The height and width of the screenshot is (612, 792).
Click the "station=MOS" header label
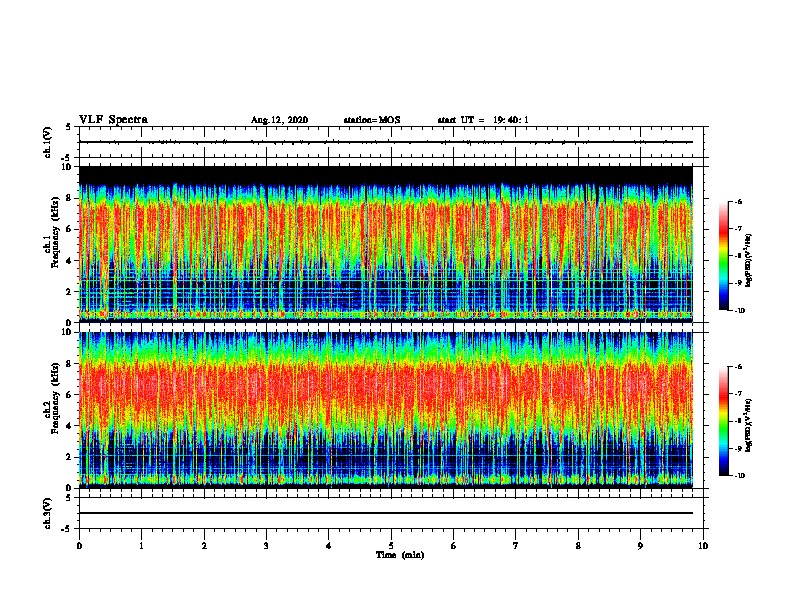click(372, 120)
